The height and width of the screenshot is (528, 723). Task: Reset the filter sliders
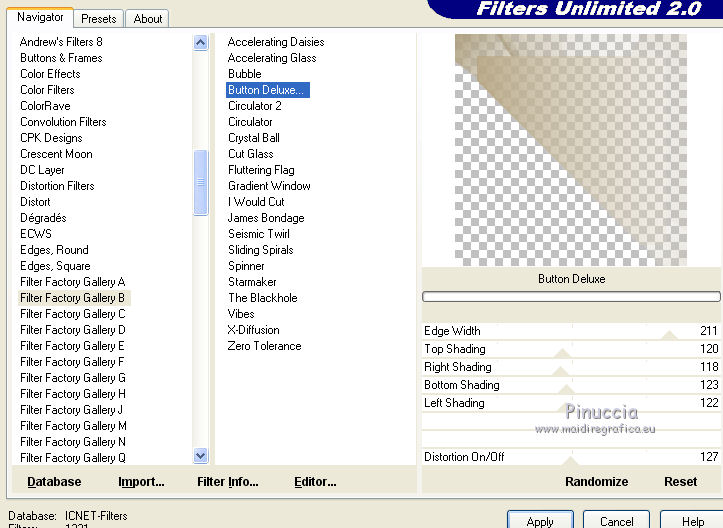pyautogui.click(x=680, y=481)
